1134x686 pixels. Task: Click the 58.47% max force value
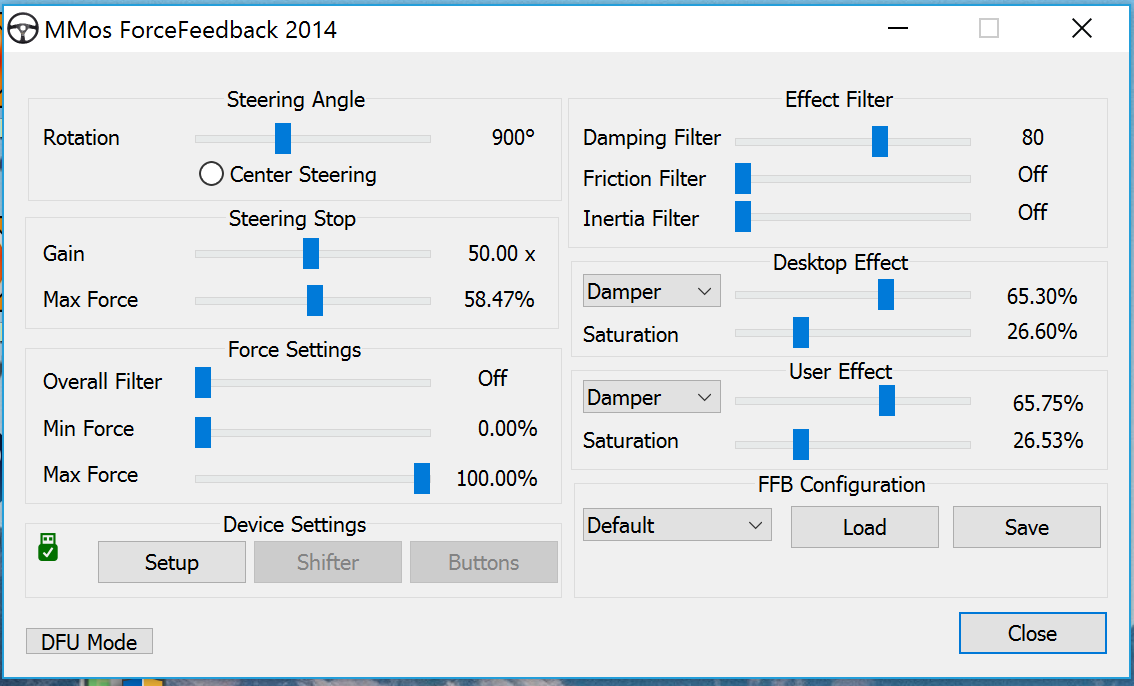pyautogui.click(x=499, y=299)
